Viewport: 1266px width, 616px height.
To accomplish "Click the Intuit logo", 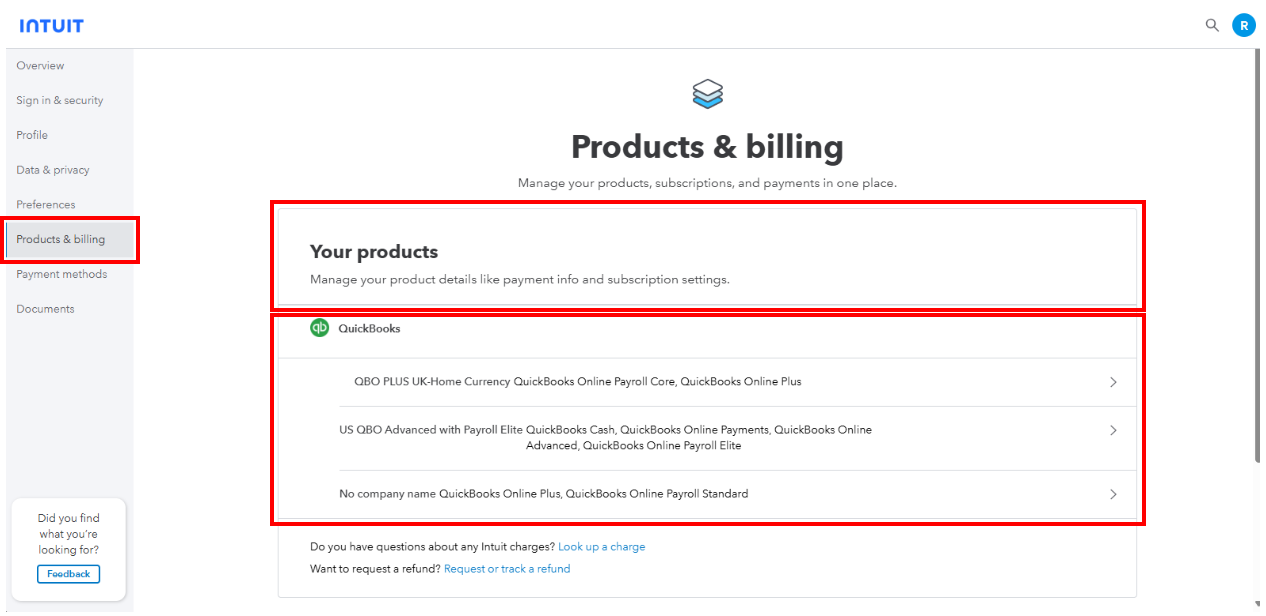I will tap(51, 25).
